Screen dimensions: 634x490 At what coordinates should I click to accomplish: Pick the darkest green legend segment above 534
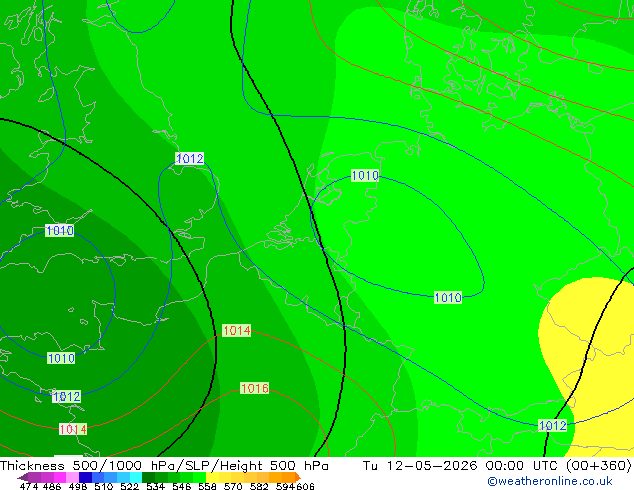click(148, 477)
